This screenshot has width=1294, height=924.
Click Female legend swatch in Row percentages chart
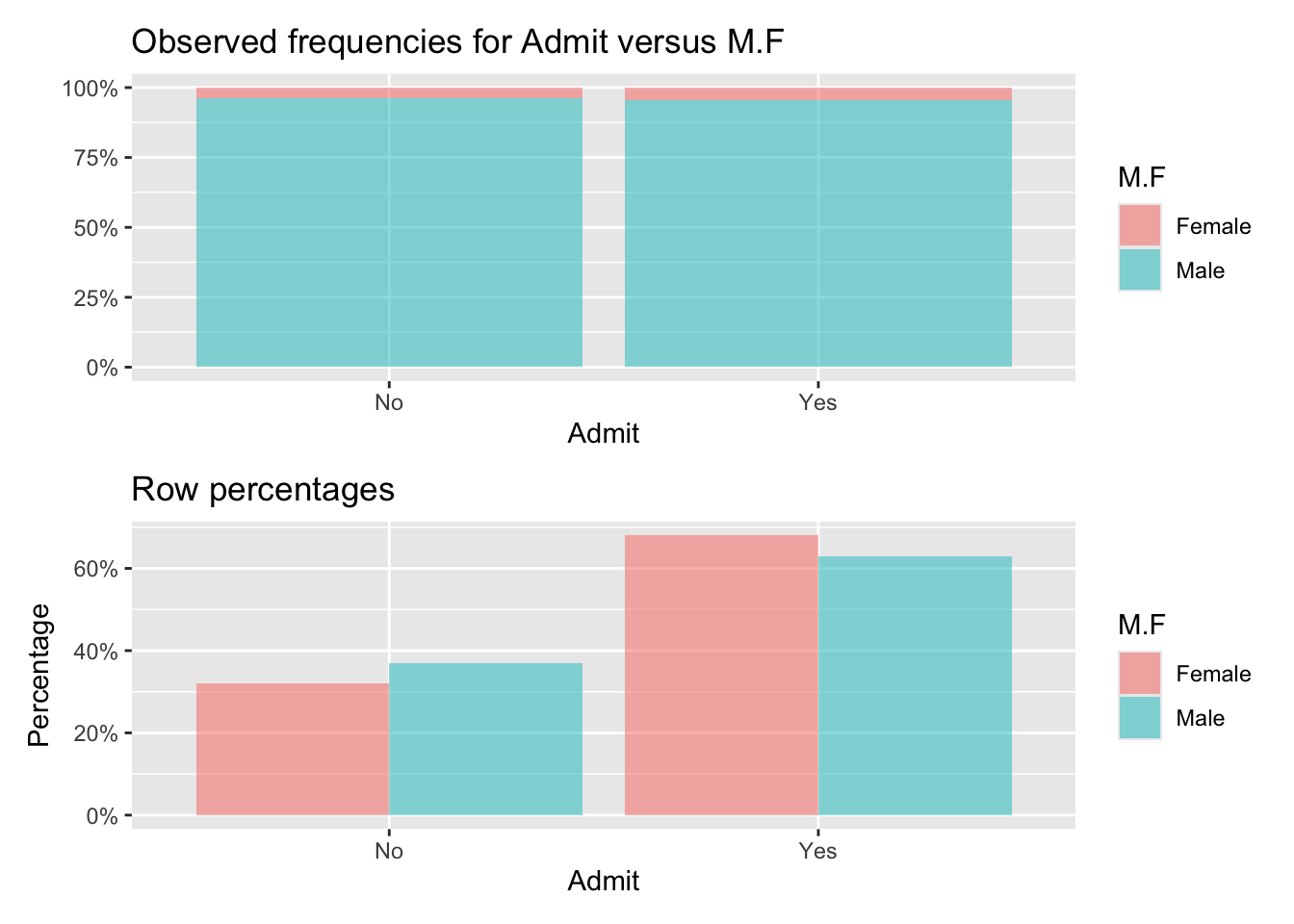coord(1139,673)
